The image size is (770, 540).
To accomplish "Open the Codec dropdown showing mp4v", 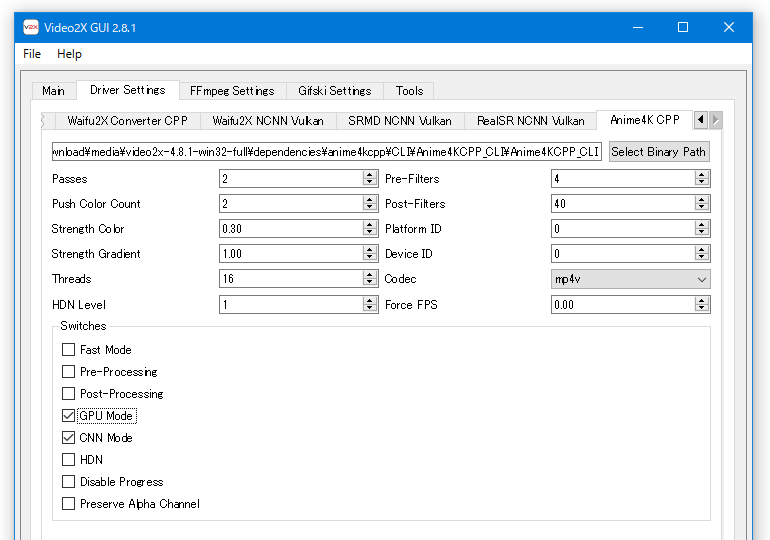I will pyautogui.click(x=631, y=279).
